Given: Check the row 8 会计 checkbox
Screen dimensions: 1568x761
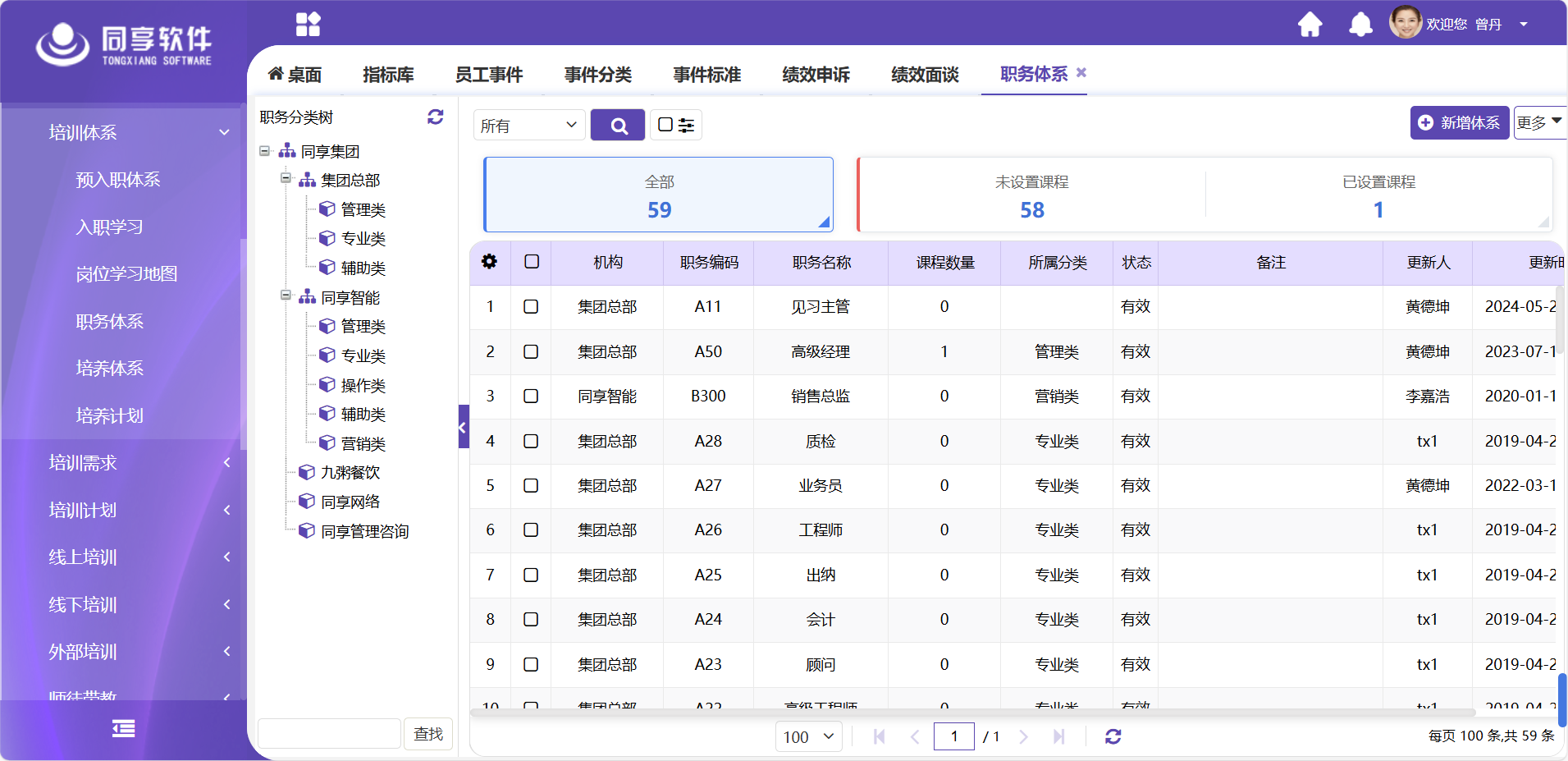Looking at the screenshot, I should pos(531,620).
